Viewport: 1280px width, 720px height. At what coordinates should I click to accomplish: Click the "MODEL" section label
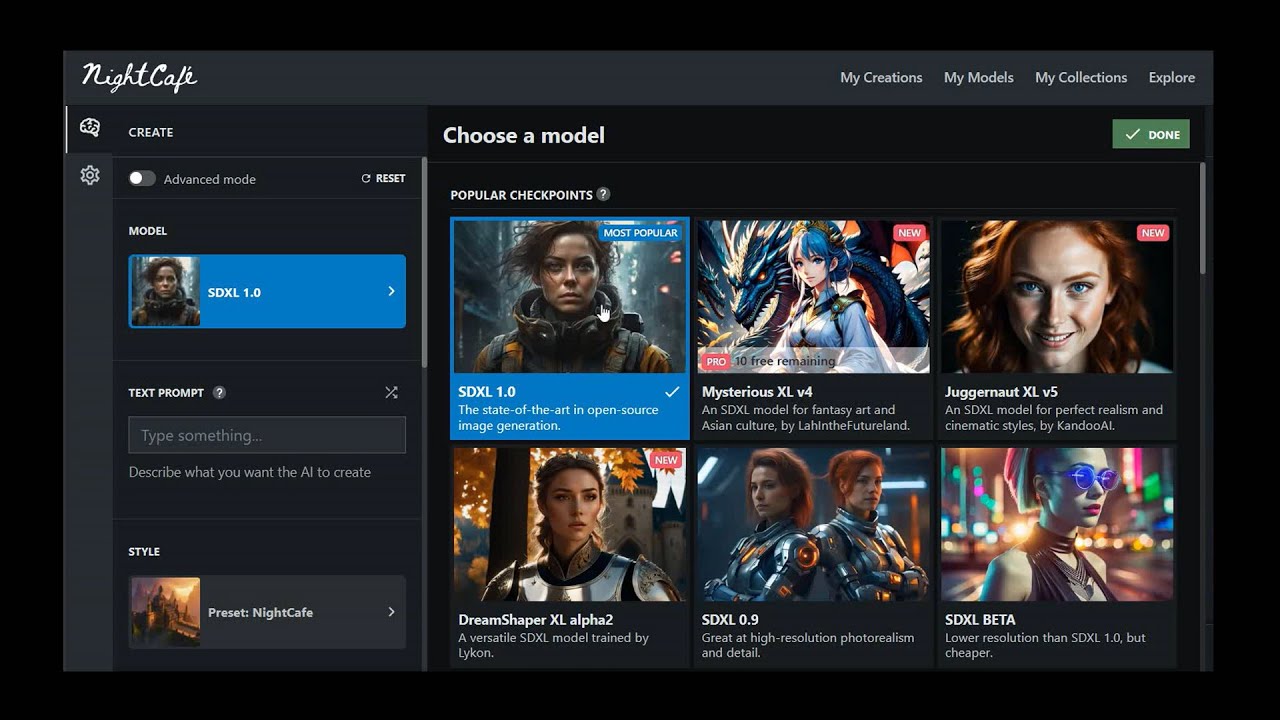point(148,231)
